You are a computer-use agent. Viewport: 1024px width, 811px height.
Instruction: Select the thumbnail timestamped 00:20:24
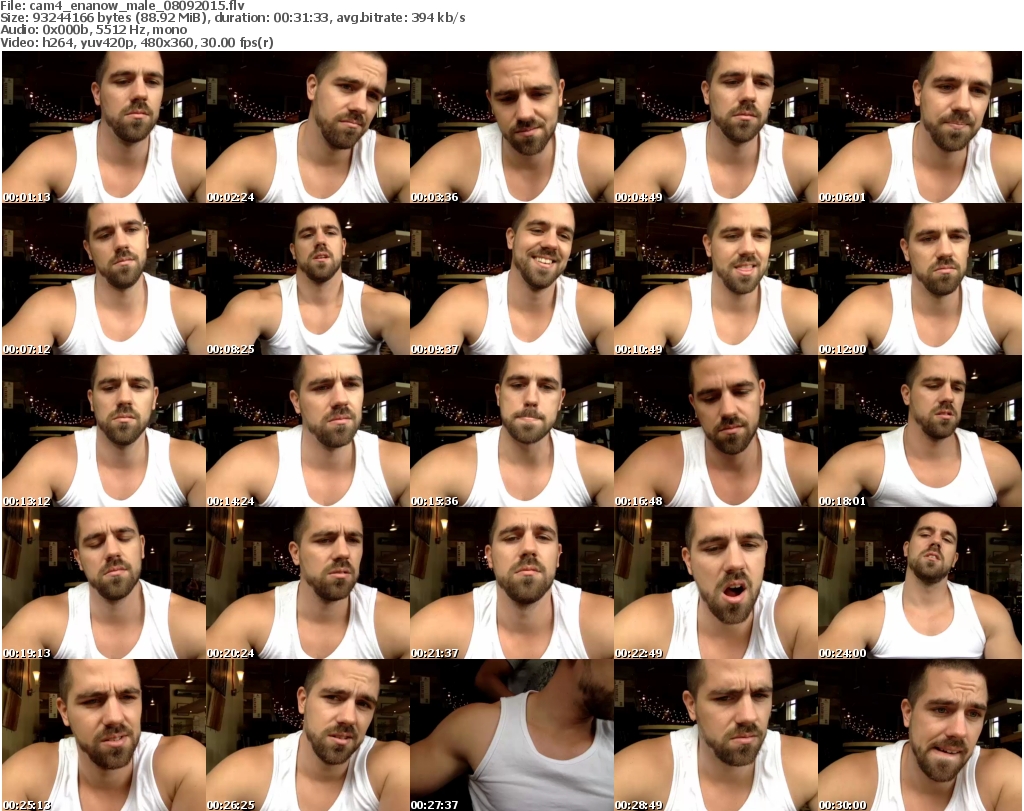(x=308, y=583)
